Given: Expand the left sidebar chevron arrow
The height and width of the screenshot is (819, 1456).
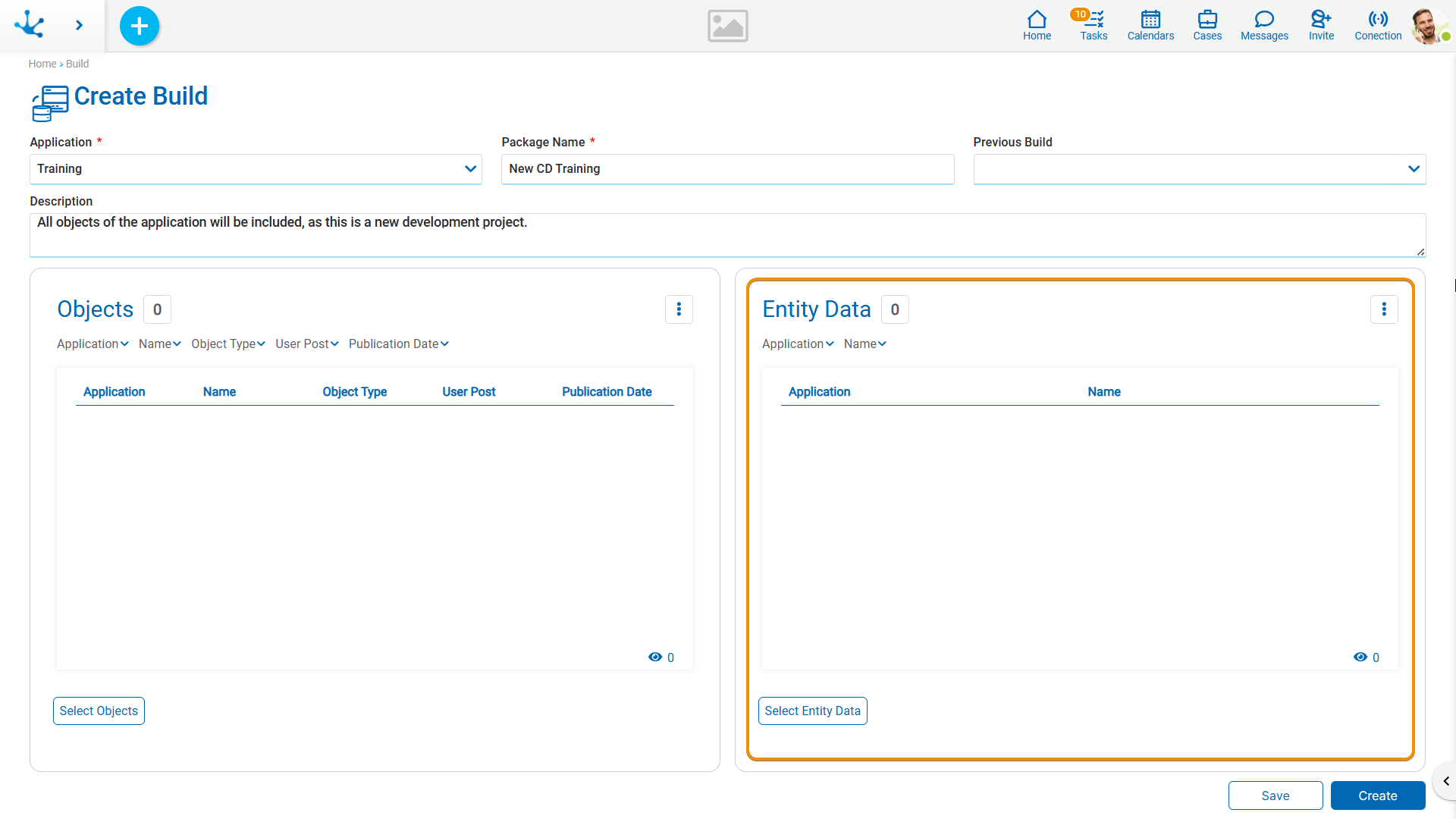Looking at the screenshot, I should (x=79, y=26).
